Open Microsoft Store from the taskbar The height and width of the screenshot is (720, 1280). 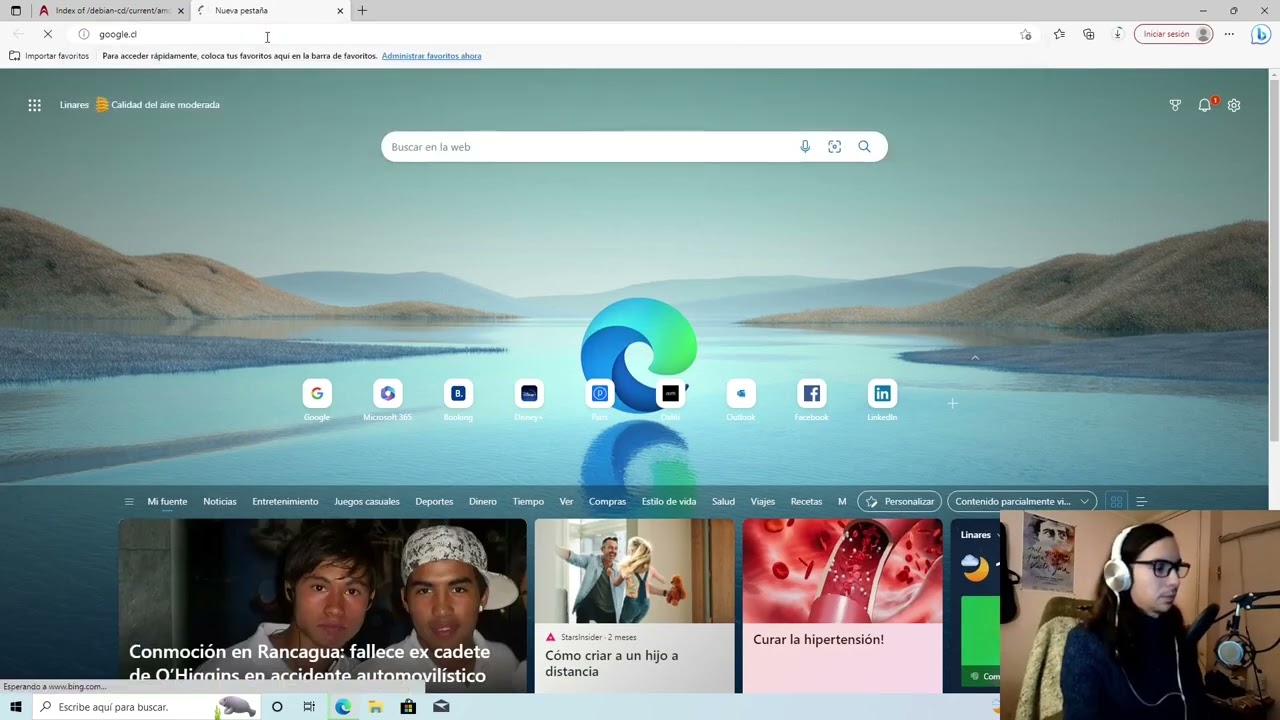point(408,707)
